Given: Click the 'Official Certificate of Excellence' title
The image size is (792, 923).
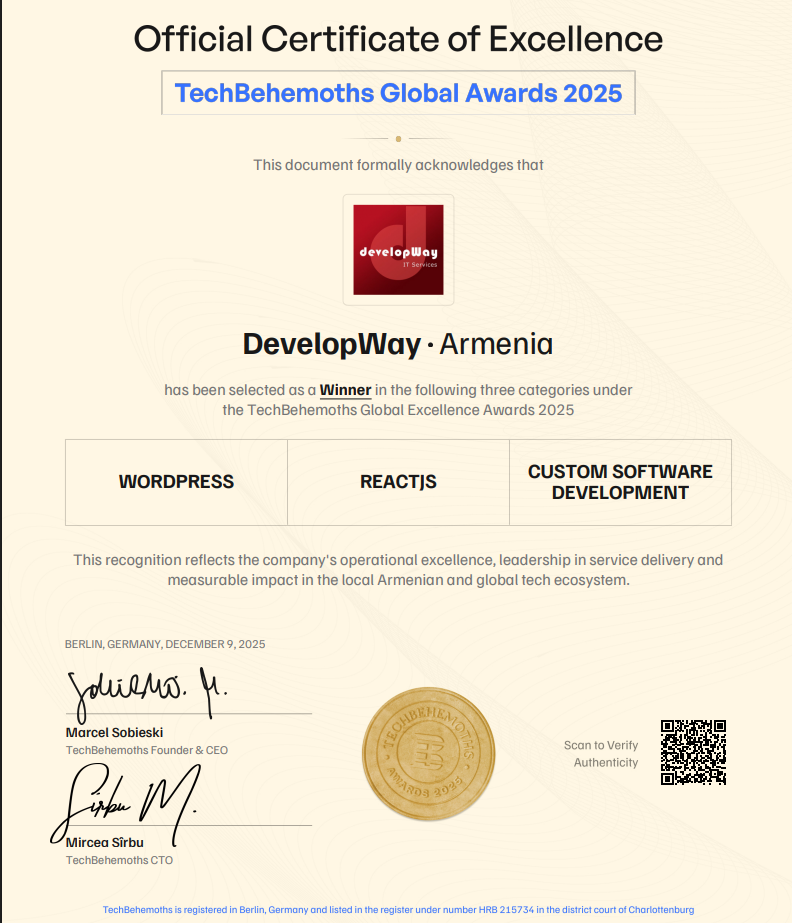Looking at the screenshot, I should 398,39.
